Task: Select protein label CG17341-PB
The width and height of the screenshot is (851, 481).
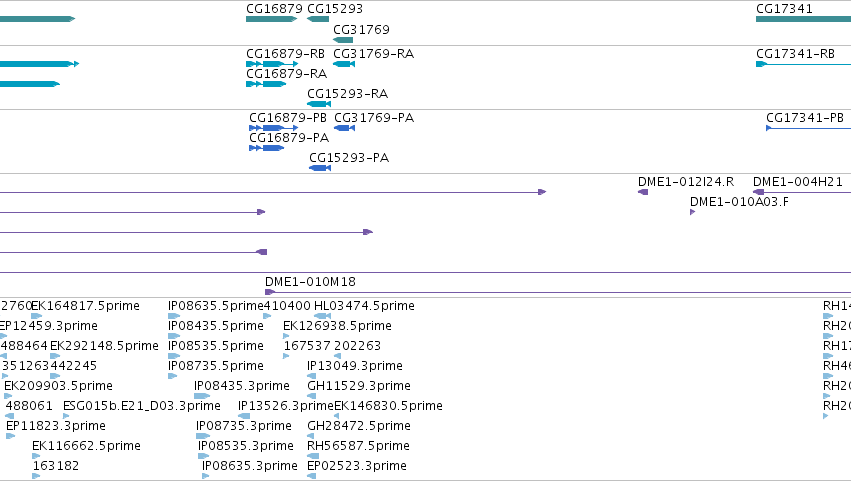Action: pos(805,118)
